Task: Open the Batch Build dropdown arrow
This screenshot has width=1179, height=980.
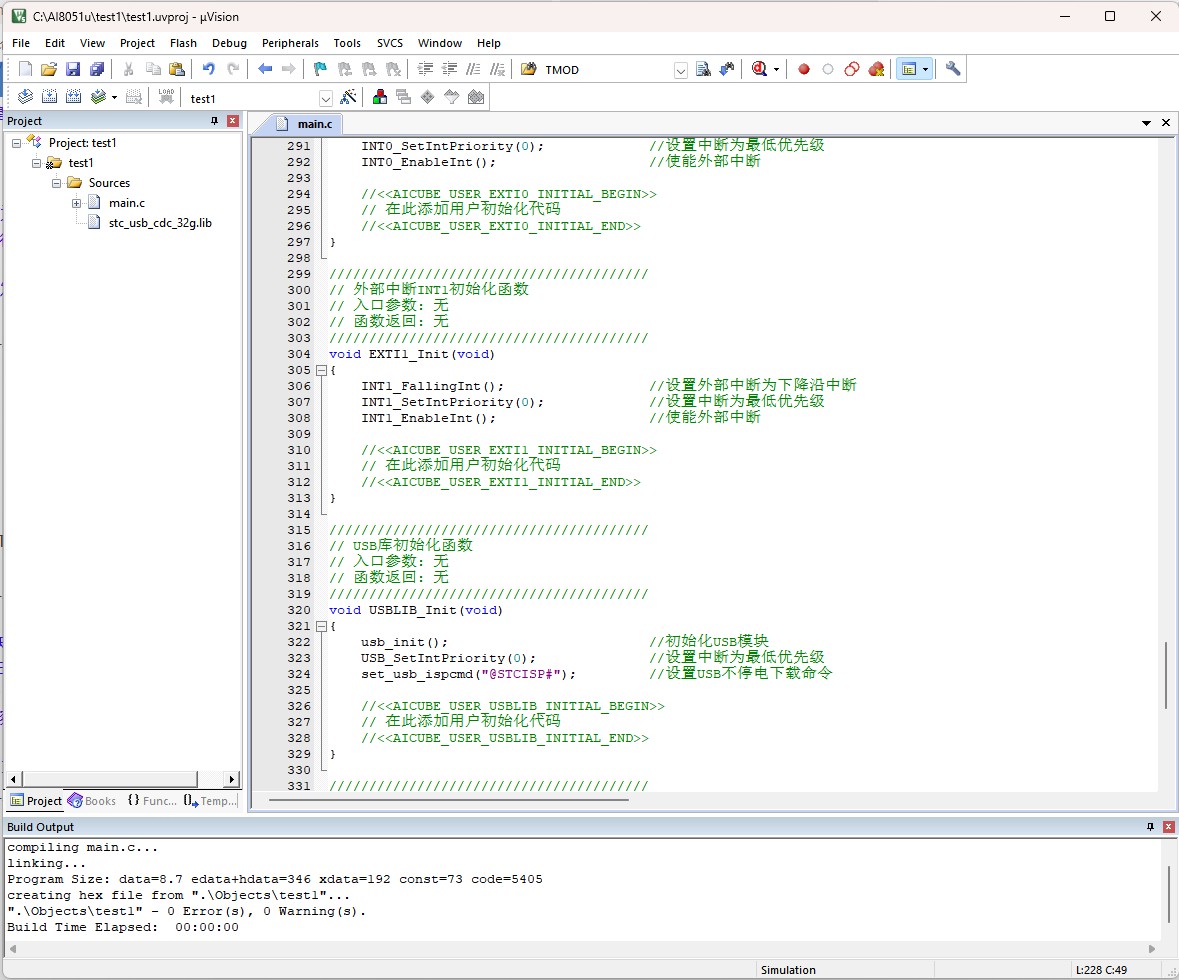Action: tap(114, 98)
